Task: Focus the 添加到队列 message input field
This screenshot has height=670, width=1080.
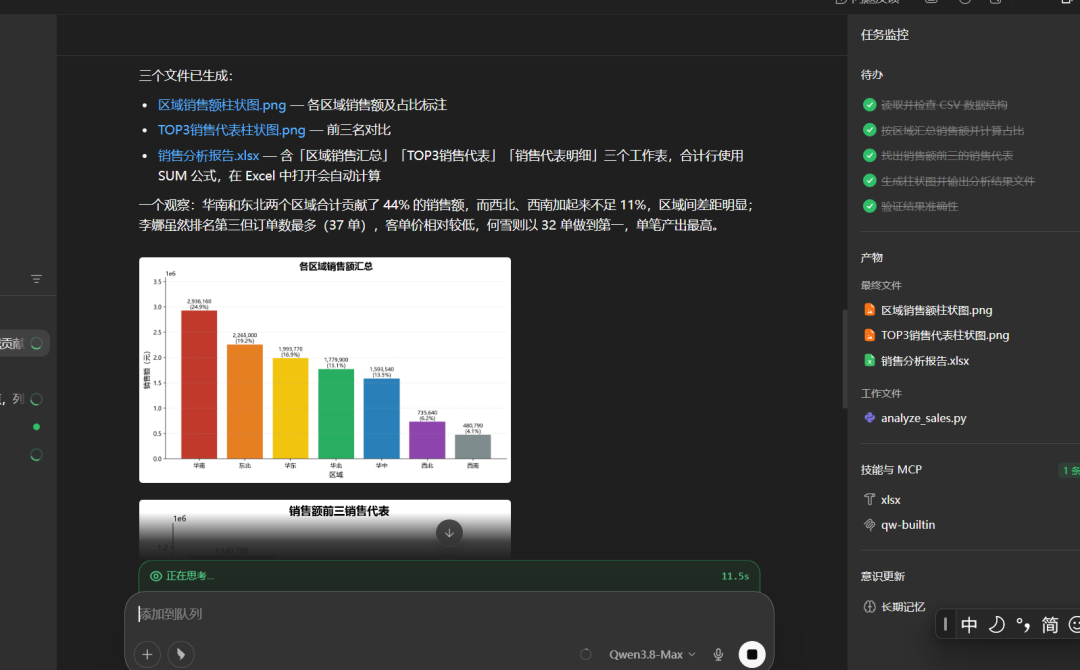Action: pyautogui.click(x=449, y=614)
